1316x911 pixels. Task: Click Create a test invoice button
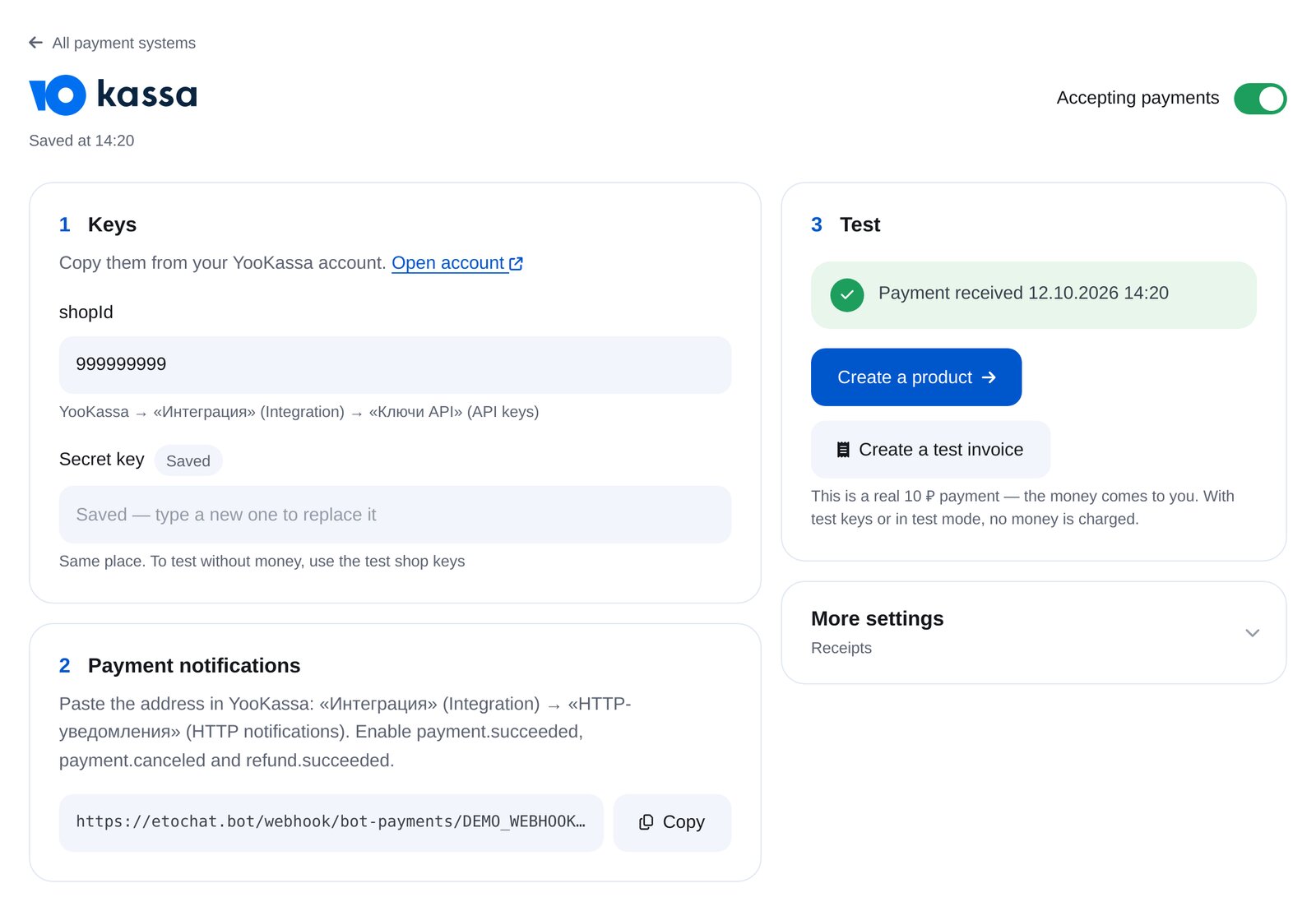(x=930, y=450)
